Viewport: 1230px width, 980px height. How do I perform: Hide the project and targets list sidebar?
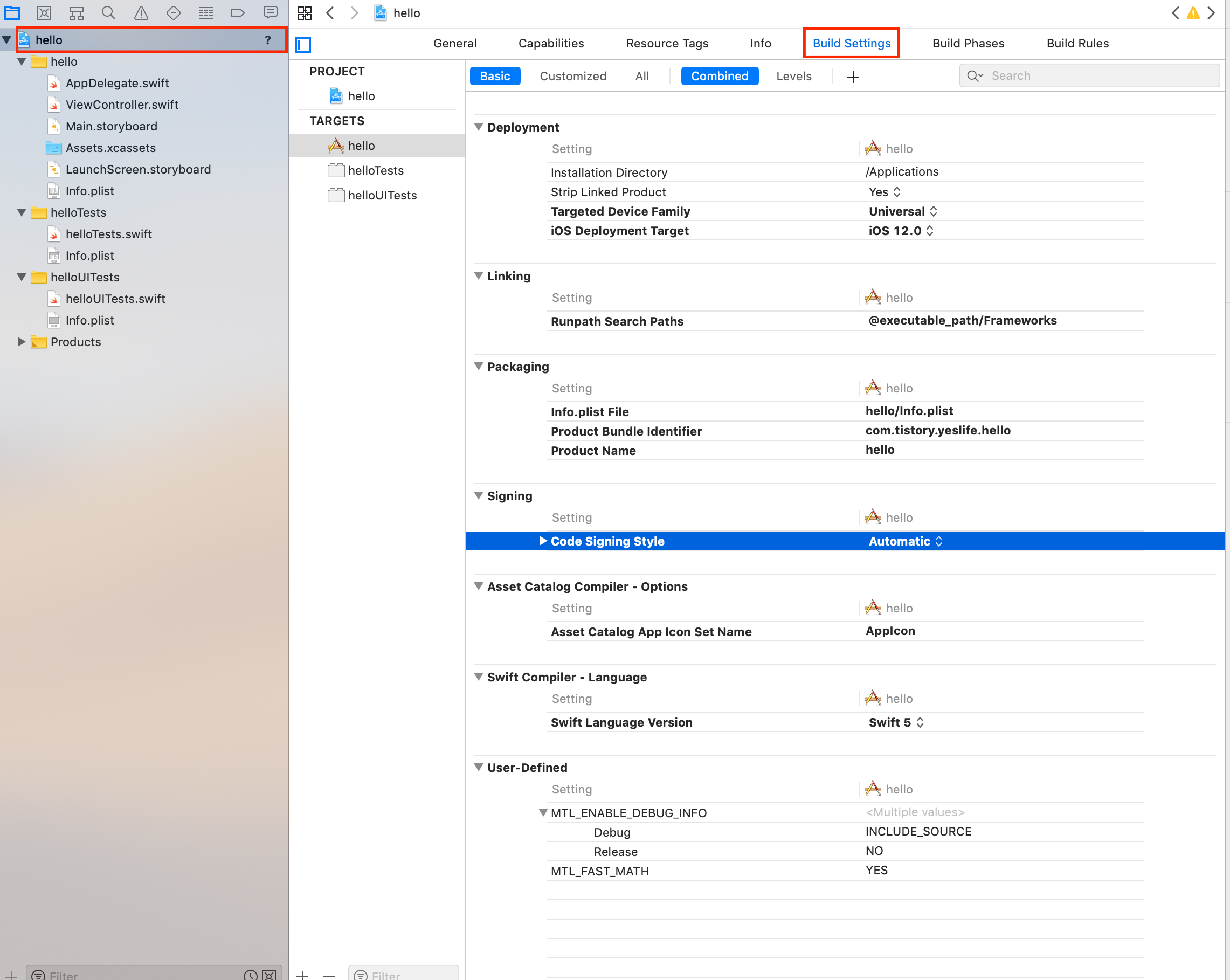coord(303,44)
